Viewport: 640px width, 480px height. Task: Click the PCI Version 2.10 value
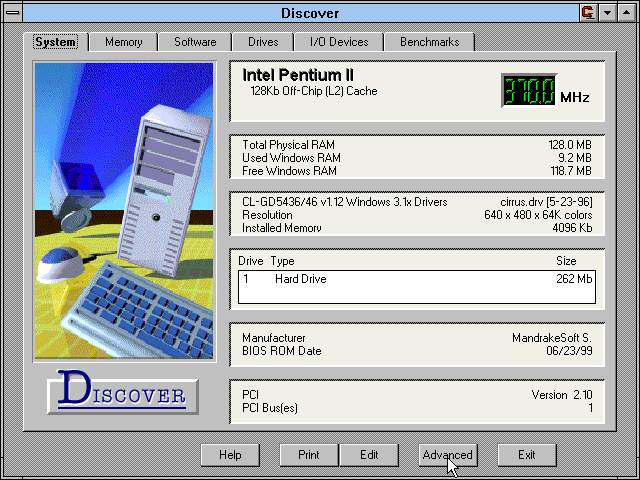click(x=562, y=395)
